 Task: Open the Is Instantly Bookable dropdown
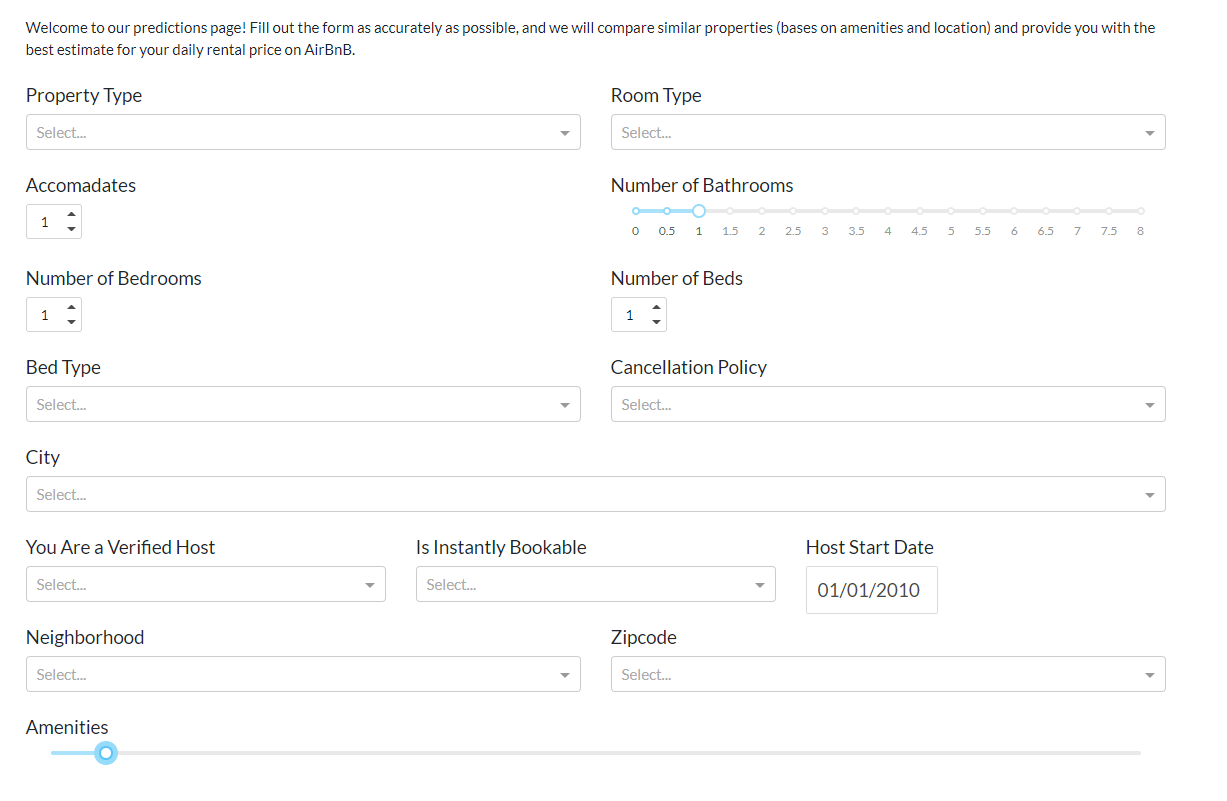point(595,584)
